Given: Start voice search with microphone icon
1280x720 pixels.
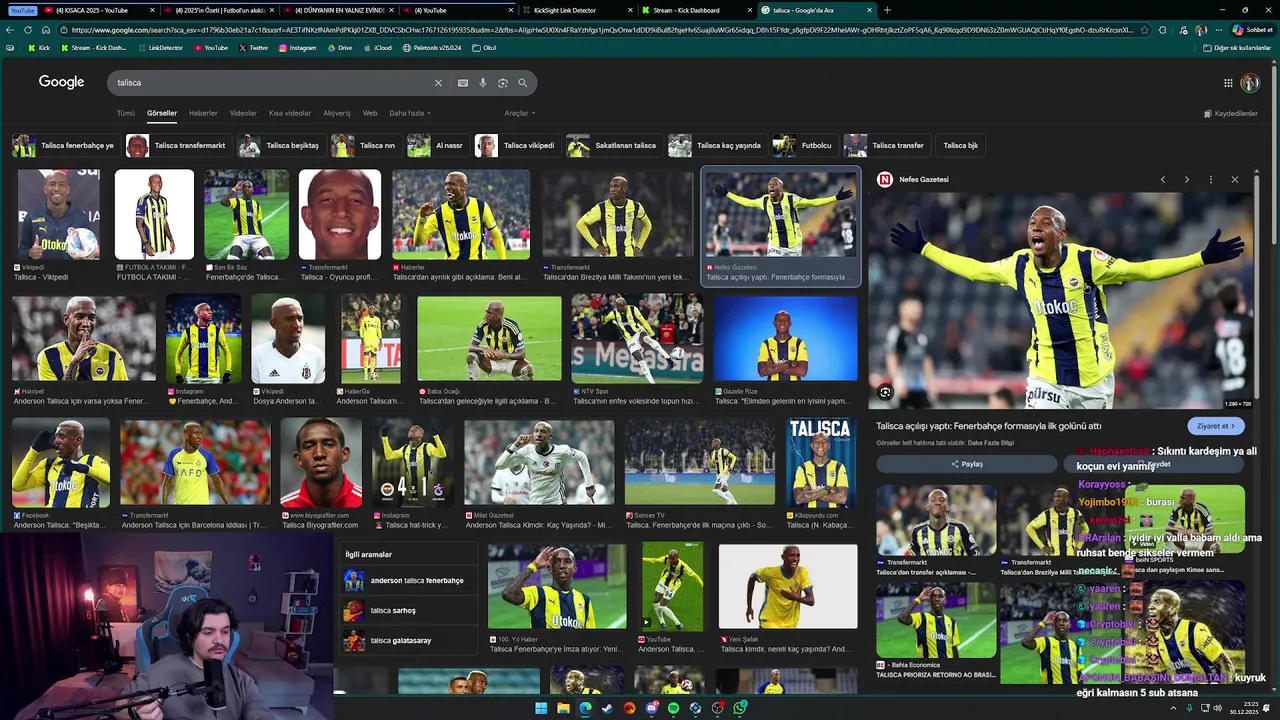Looking at the screenshot, I should (x=483, y=83).
